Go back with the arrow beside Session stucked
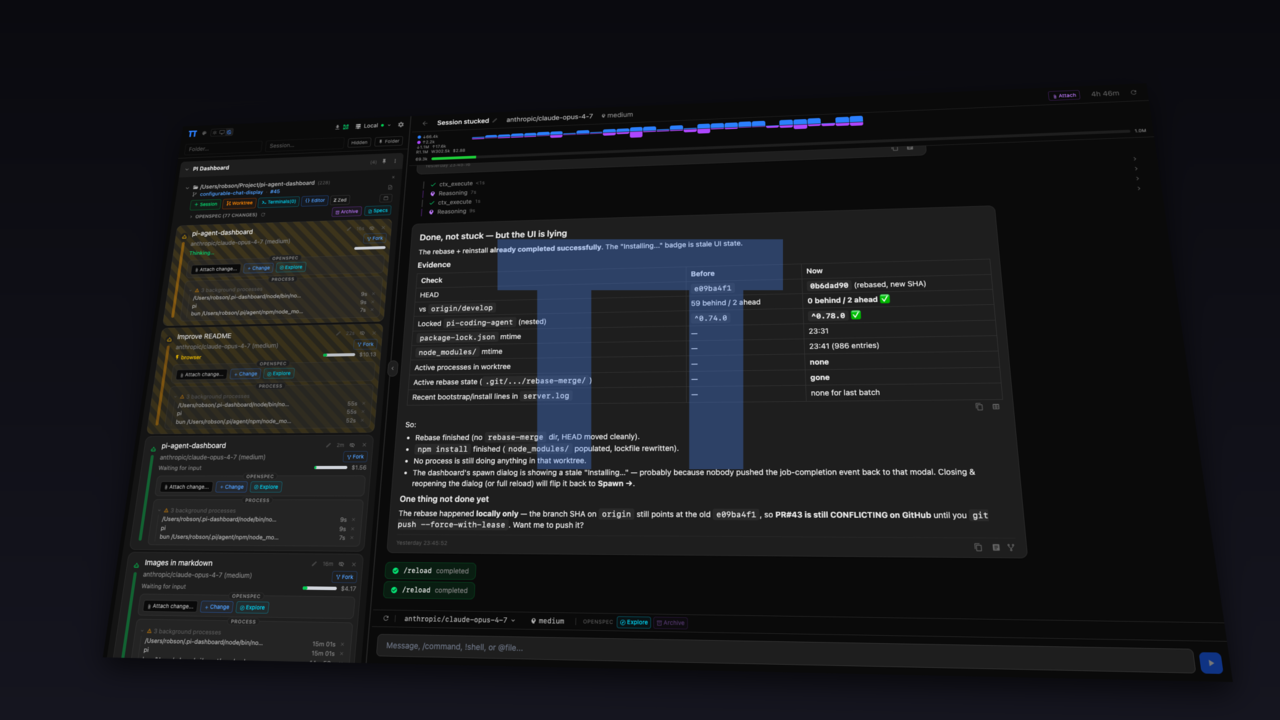This screenshot has height=720, width=1280. pos(425,123)
